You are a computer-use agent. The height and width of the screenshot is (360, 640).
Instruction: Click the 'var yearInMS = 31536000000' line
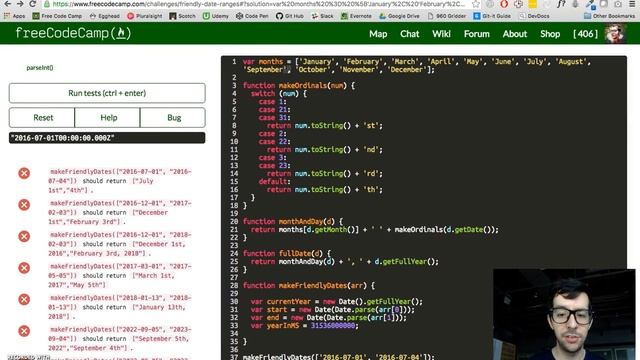click(304, 326)
